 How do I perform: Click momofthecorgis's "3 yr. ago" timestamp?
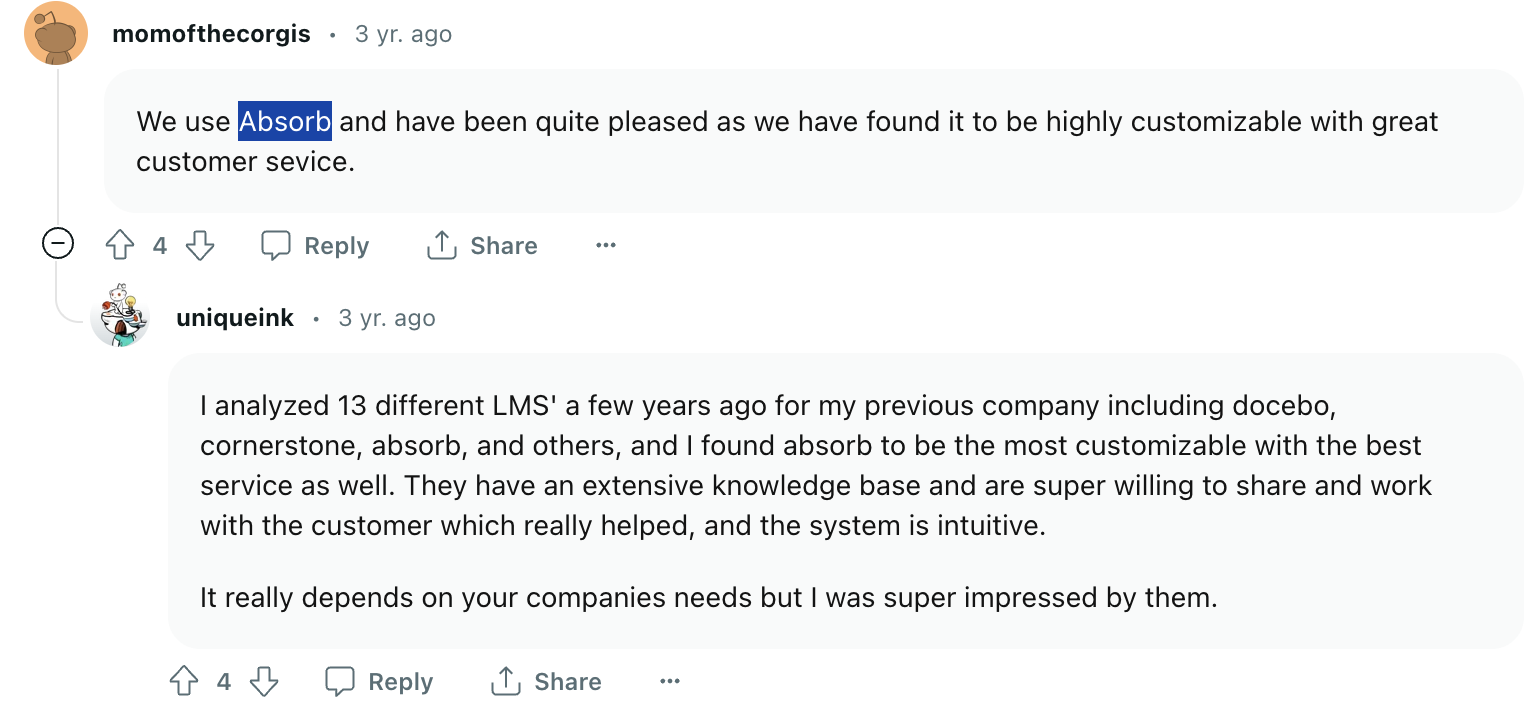point(403,34)
